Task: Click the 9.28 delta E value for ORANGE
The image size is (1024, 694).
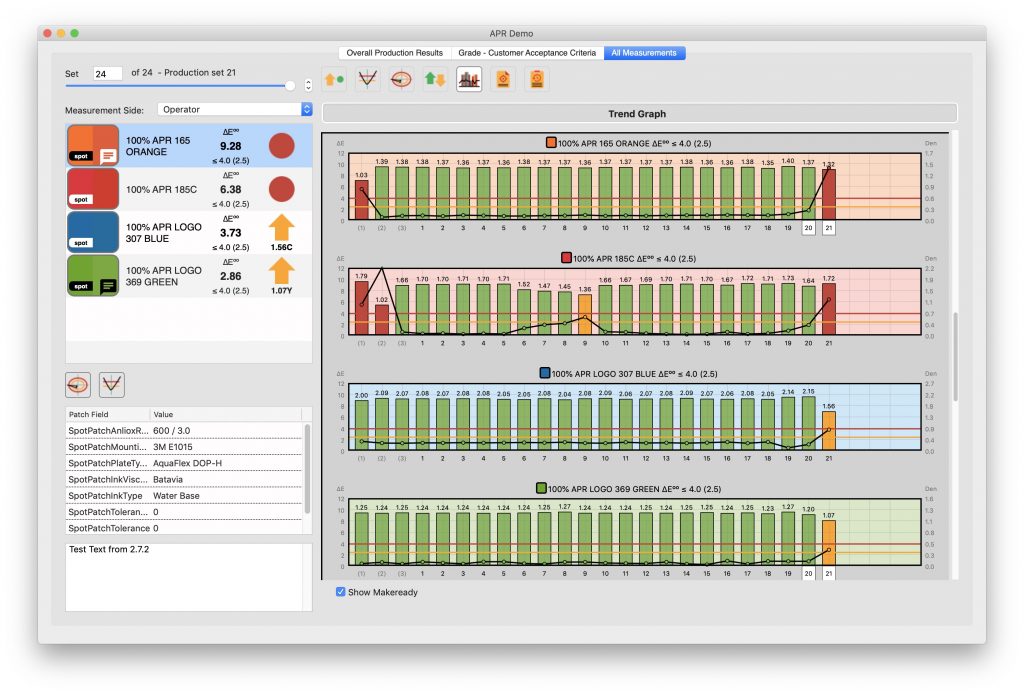Action: [231, 146]
